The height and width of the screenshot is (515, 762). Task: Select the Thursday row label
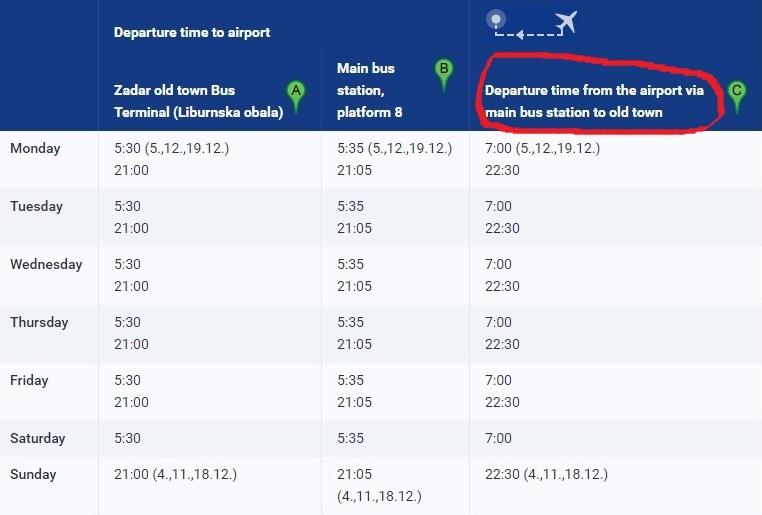[x=39, y=322]
